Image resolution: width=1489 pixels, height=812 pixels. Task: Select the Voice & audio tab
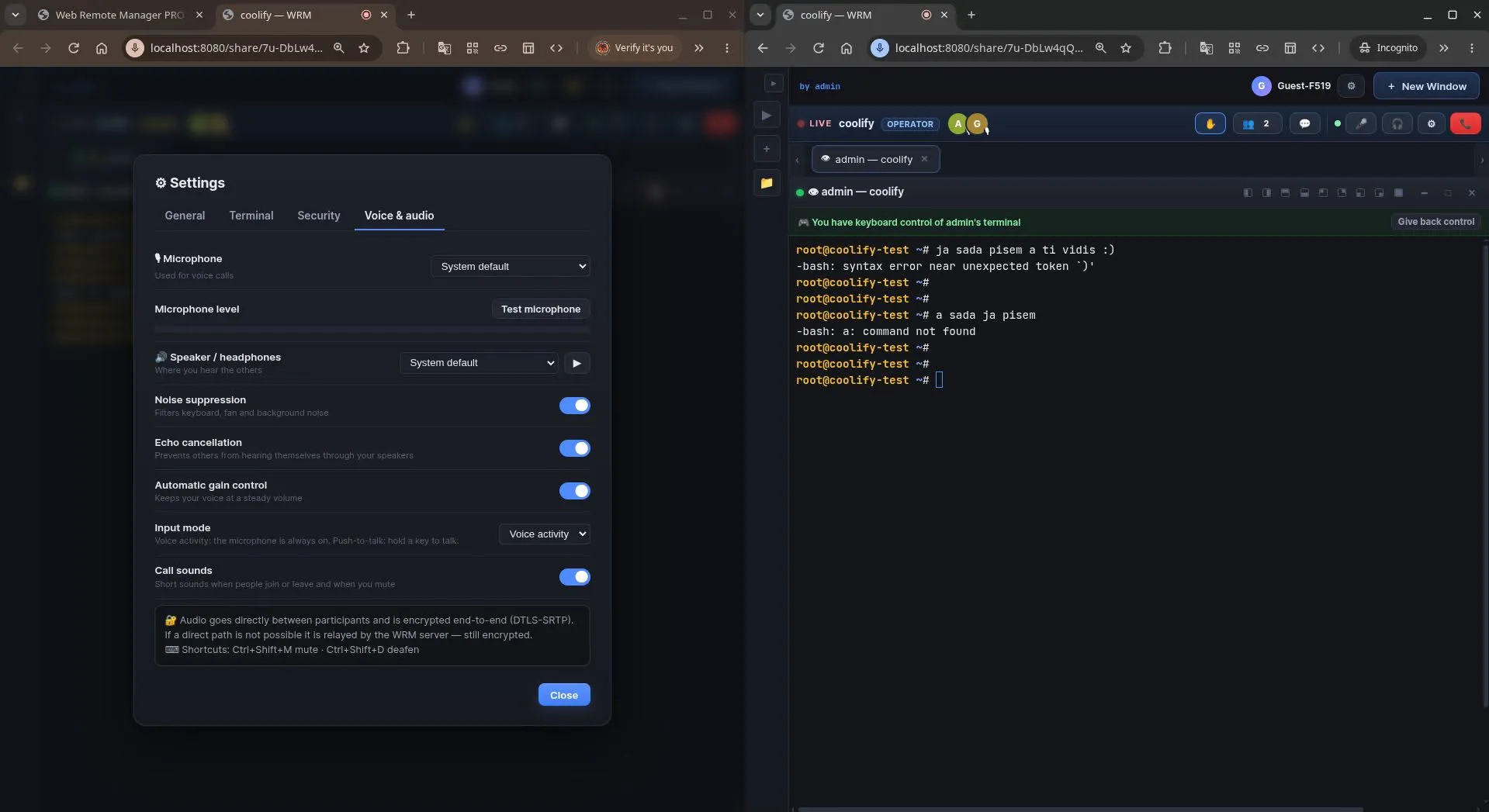tap(400, 216)
